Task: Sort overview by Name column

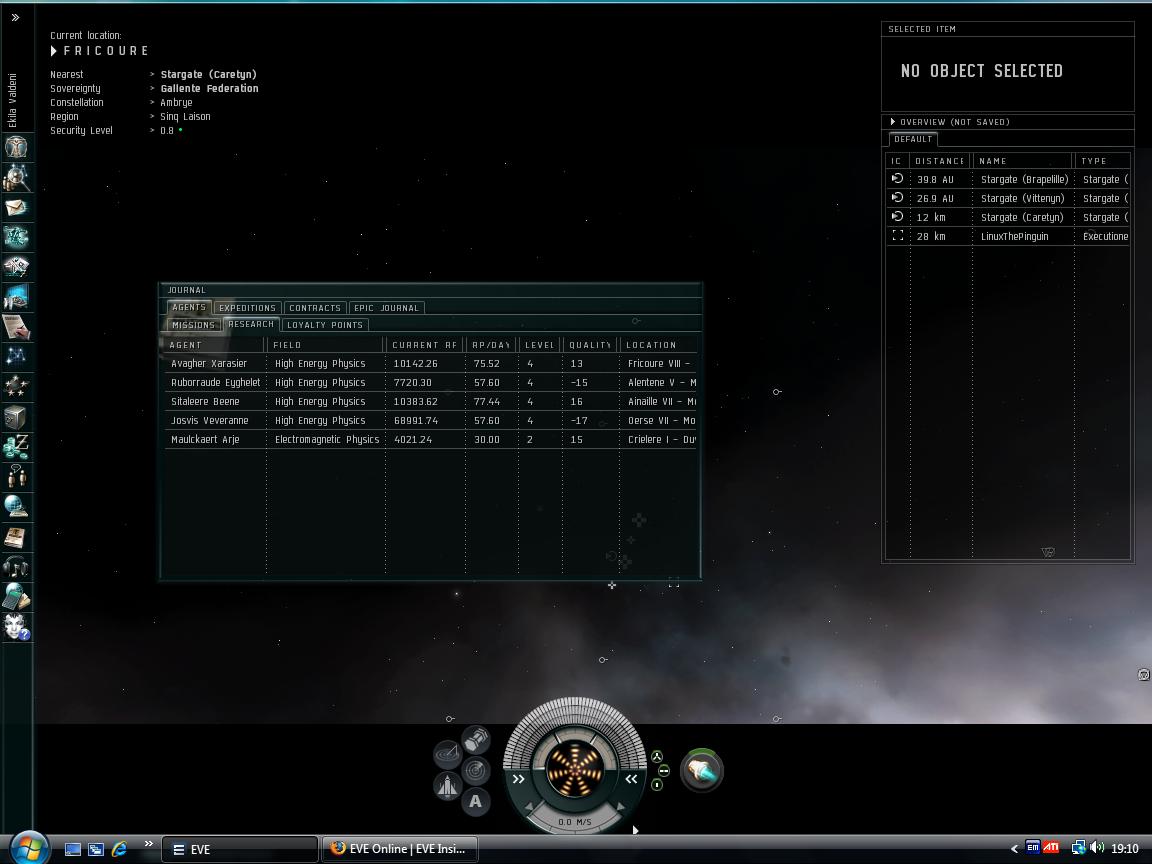Action: coord(1023,161)
